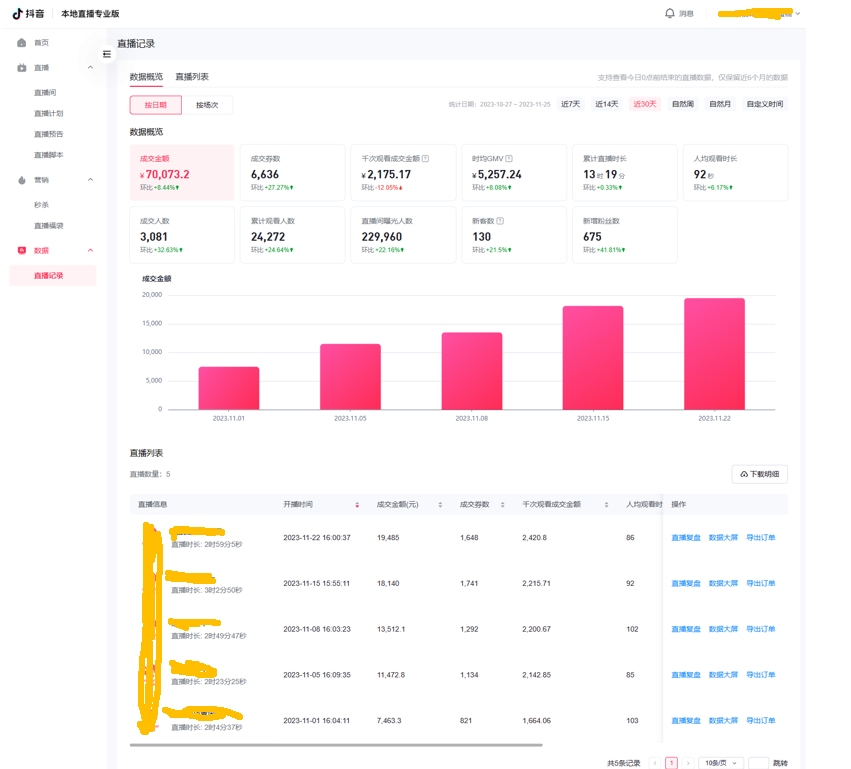The image size is (851, 769).
Task: Click help icon next to 时均GMV
Action: click(509, 159)
